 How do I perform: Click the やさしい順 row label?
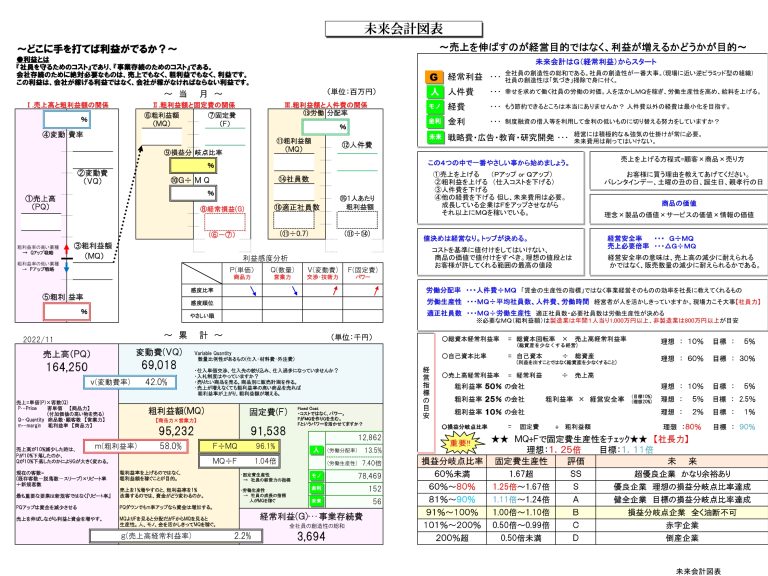coord(202,316)
